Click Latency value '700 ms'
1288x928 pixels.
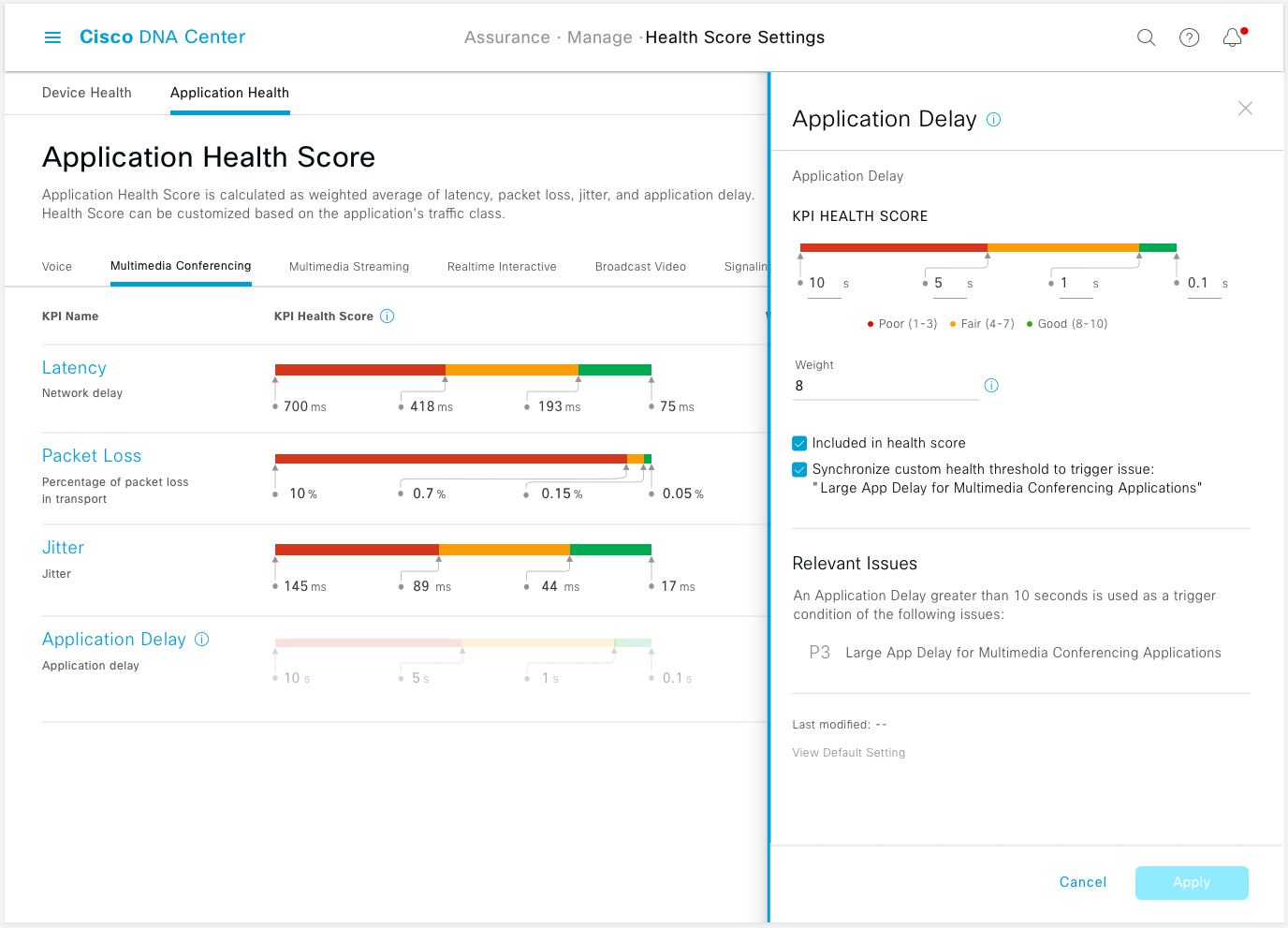[305, 406]
